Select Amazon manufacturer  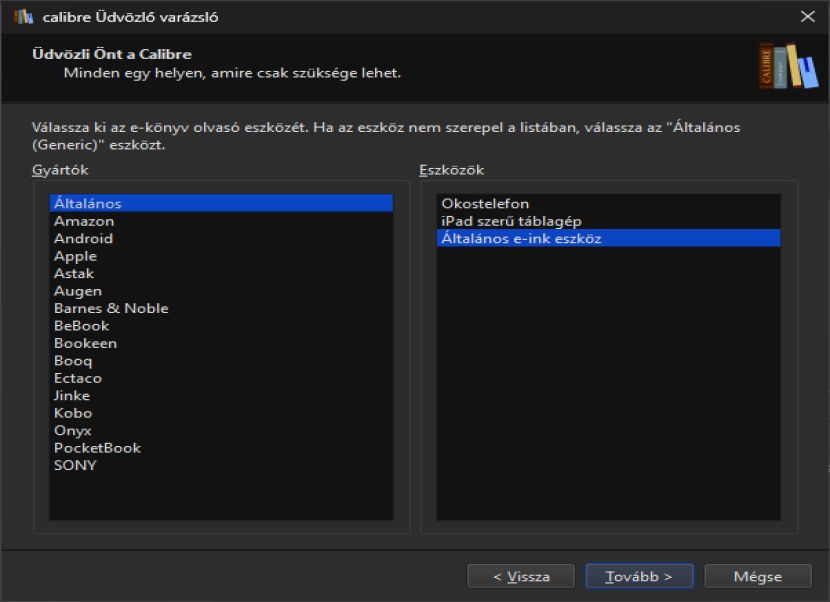click(221, 221)
